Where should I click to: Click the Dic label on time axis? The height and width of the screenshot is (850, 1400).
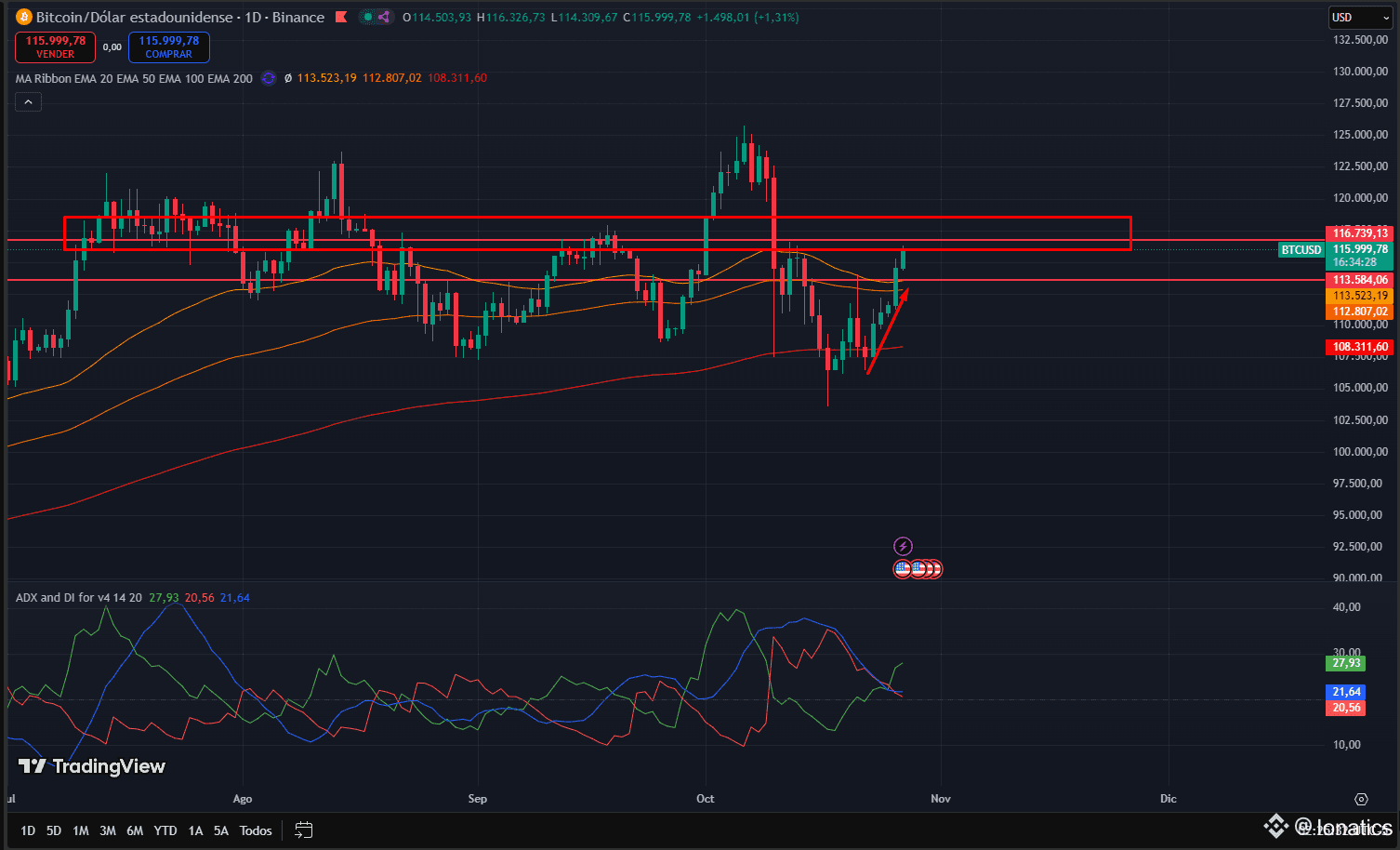[x=1169, y=799]
